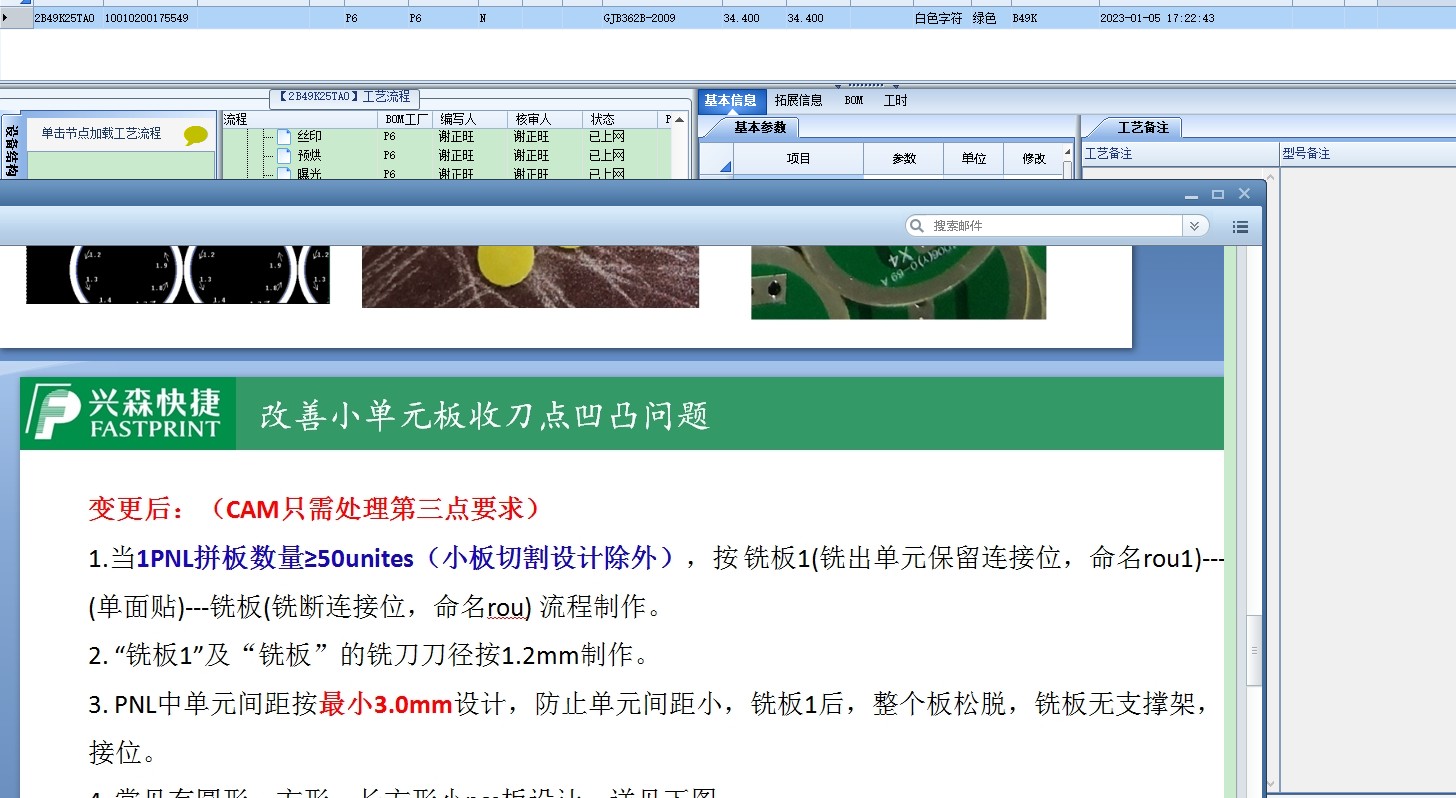
Task: Sort by the BOM工厂 column header
Action: [408, 119]
